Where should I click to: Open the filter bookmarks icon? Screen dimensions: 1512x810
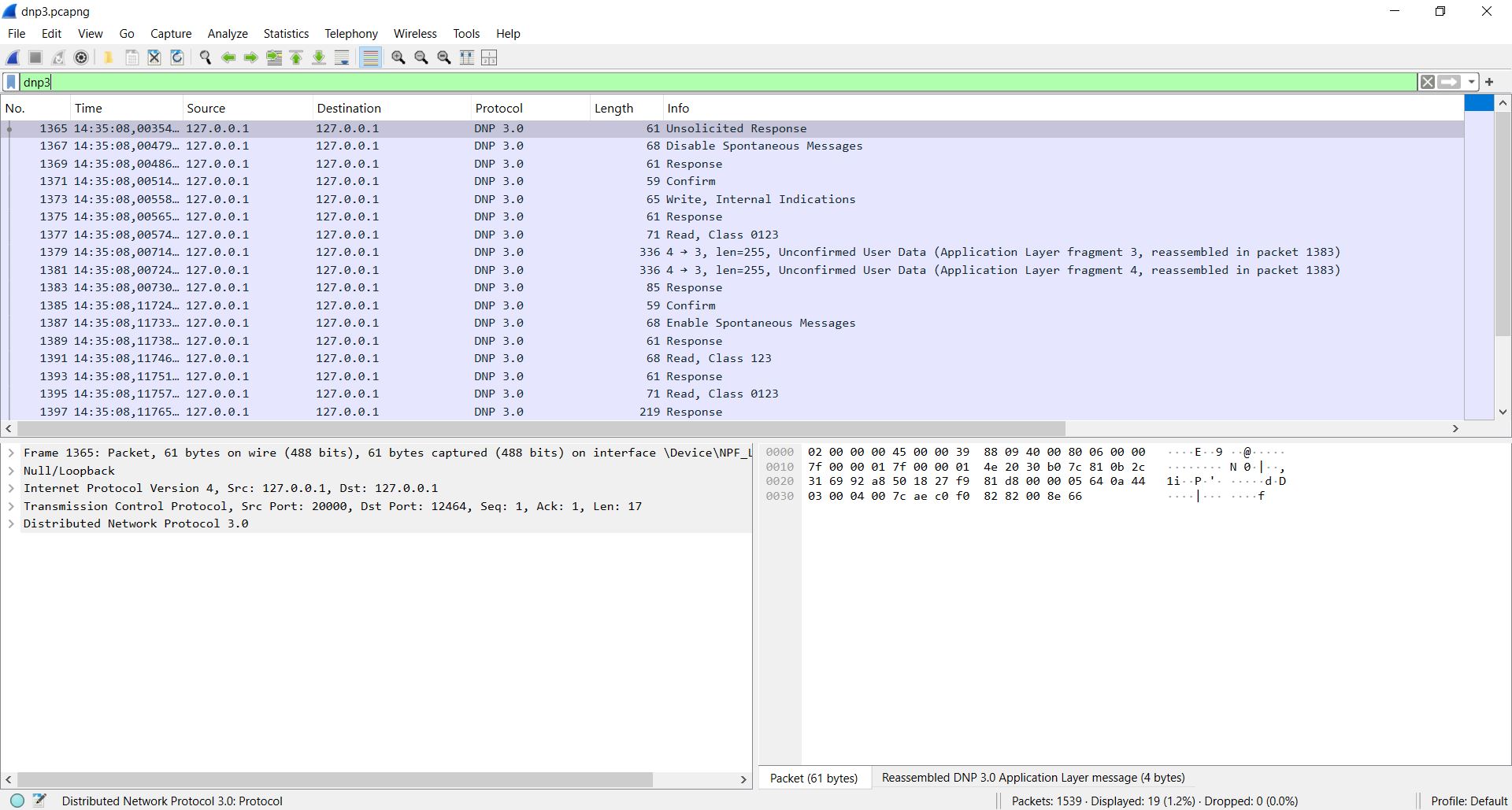11,82
